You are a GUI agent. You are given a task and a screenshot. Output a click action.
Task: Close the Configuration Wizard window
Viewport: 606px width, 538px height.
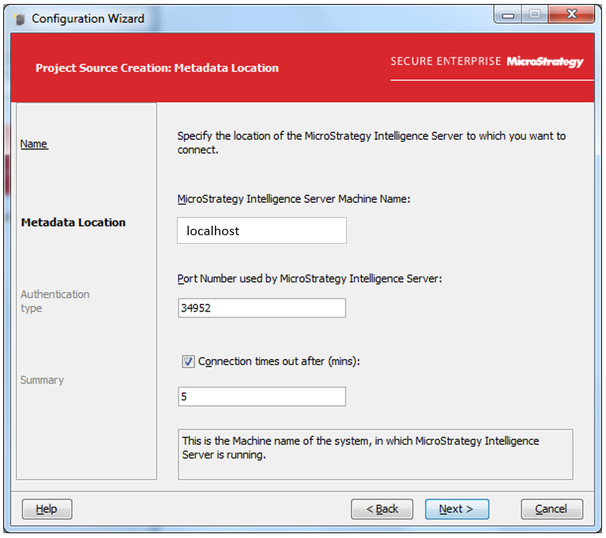pos(571,15)
